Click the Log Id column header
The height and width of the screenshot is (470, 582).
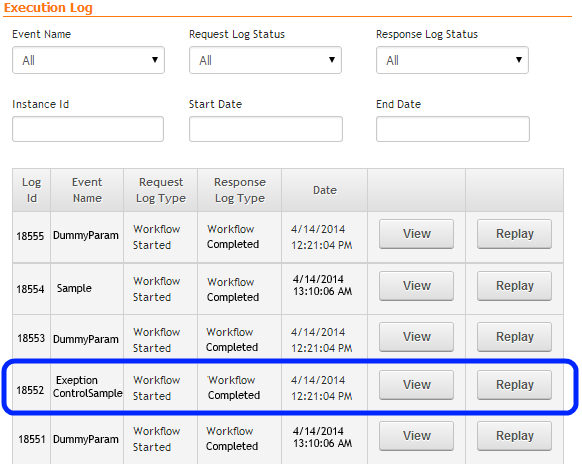[x=32, y=190]
